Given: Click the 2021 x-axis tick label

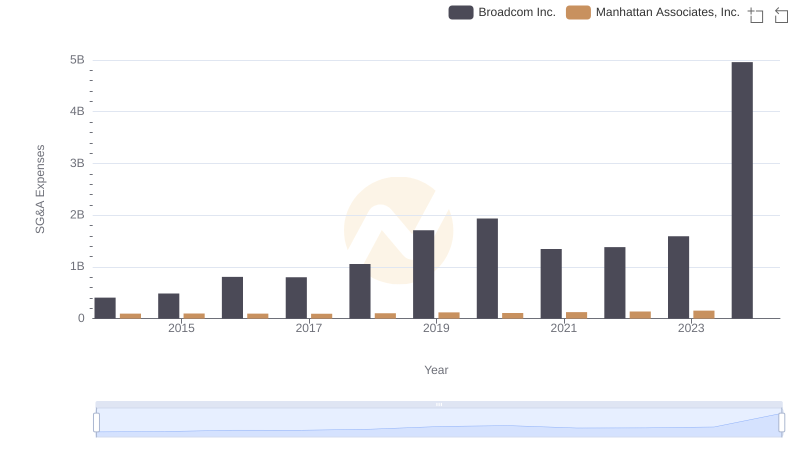Looking at the screenshot, I should point(563,328).
